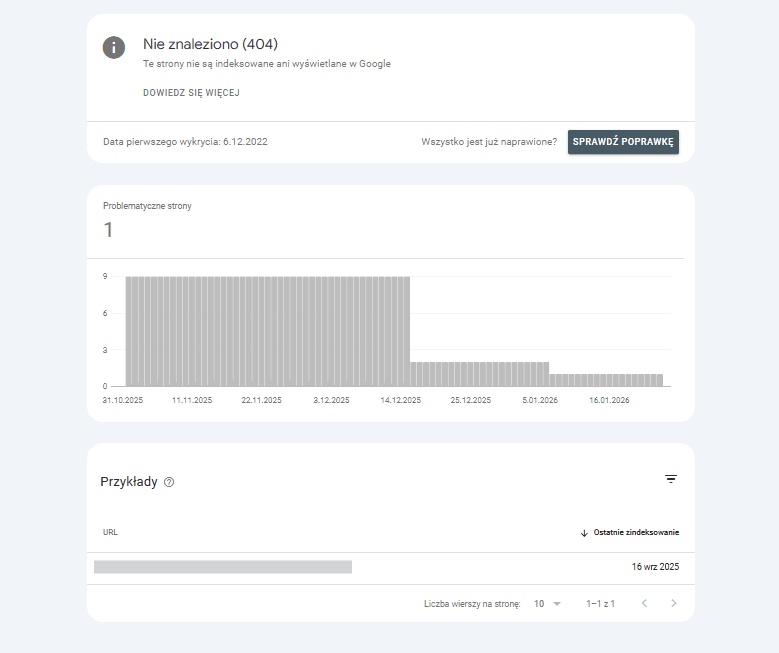Click the 1–1 z 1 pagination text

tap(601, 604)
